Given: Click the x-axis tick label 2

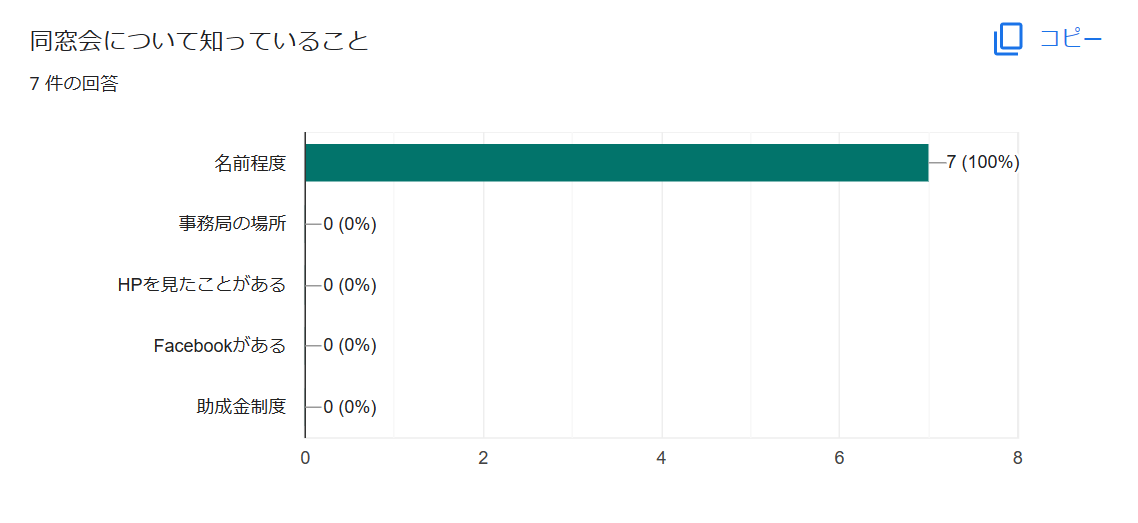Looking at the screenshot, I should [483, 458].
